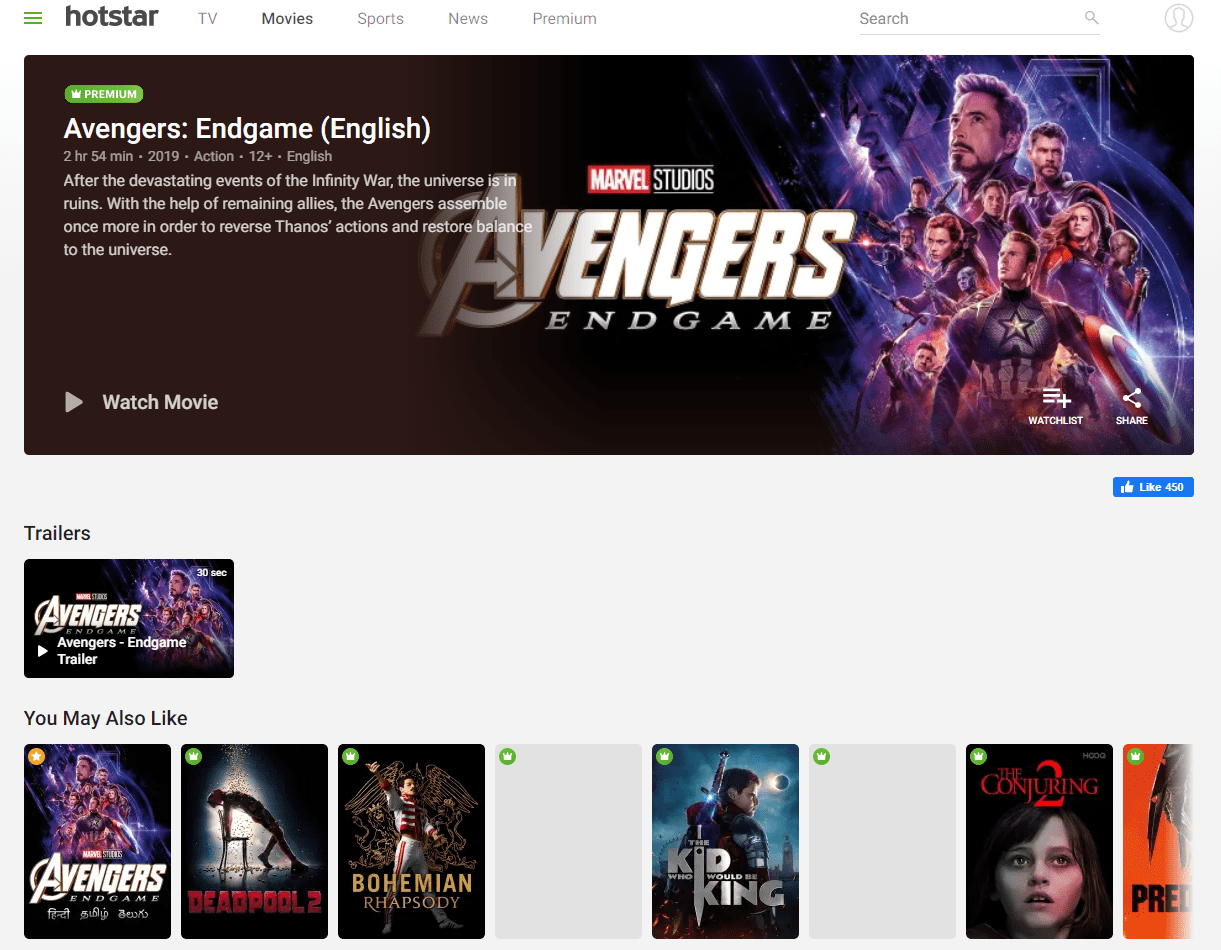Play the movie using the play triangle

point(74,402)
